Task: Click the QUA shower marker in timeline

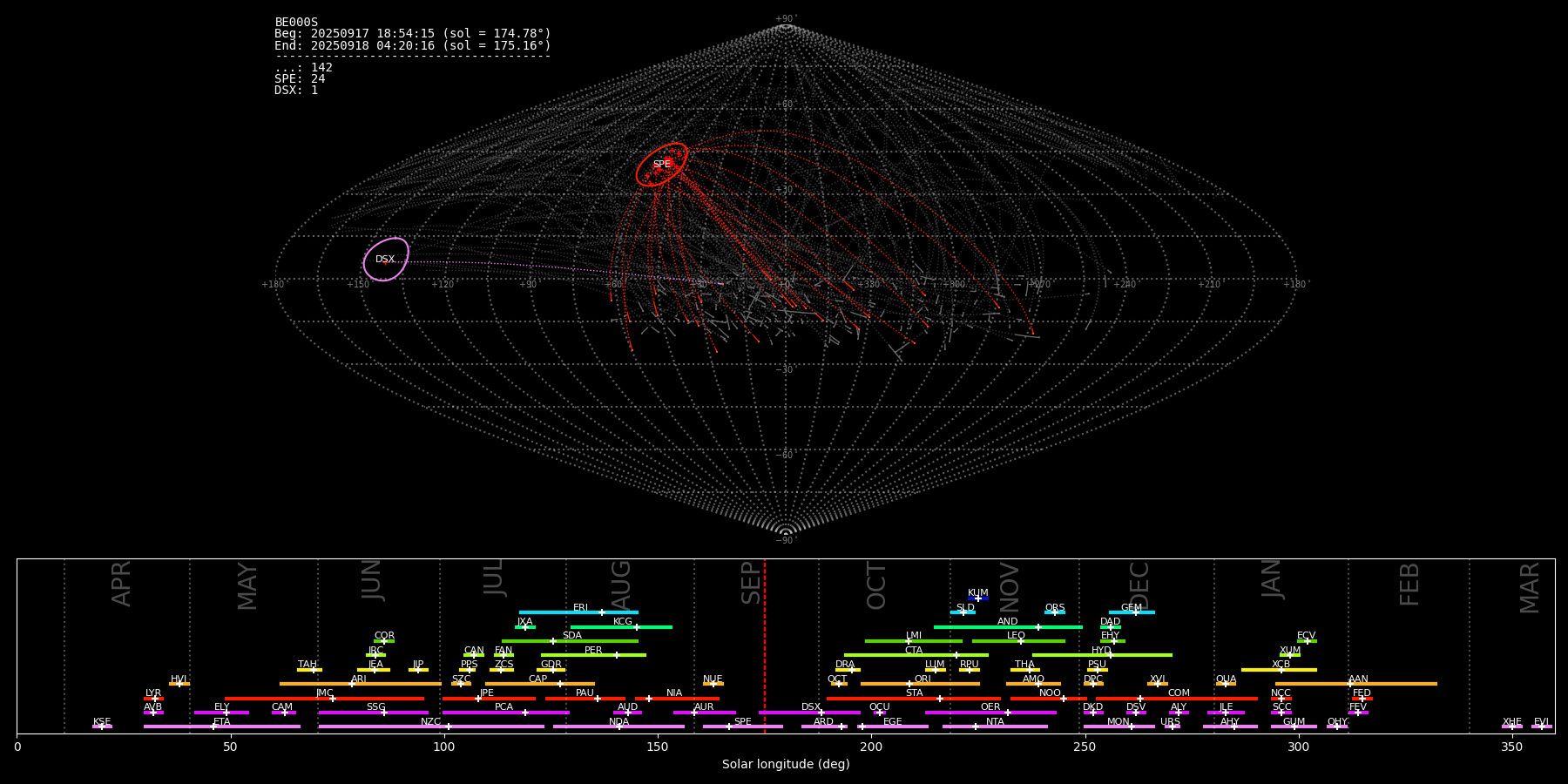Action: tap(1226, 684)
